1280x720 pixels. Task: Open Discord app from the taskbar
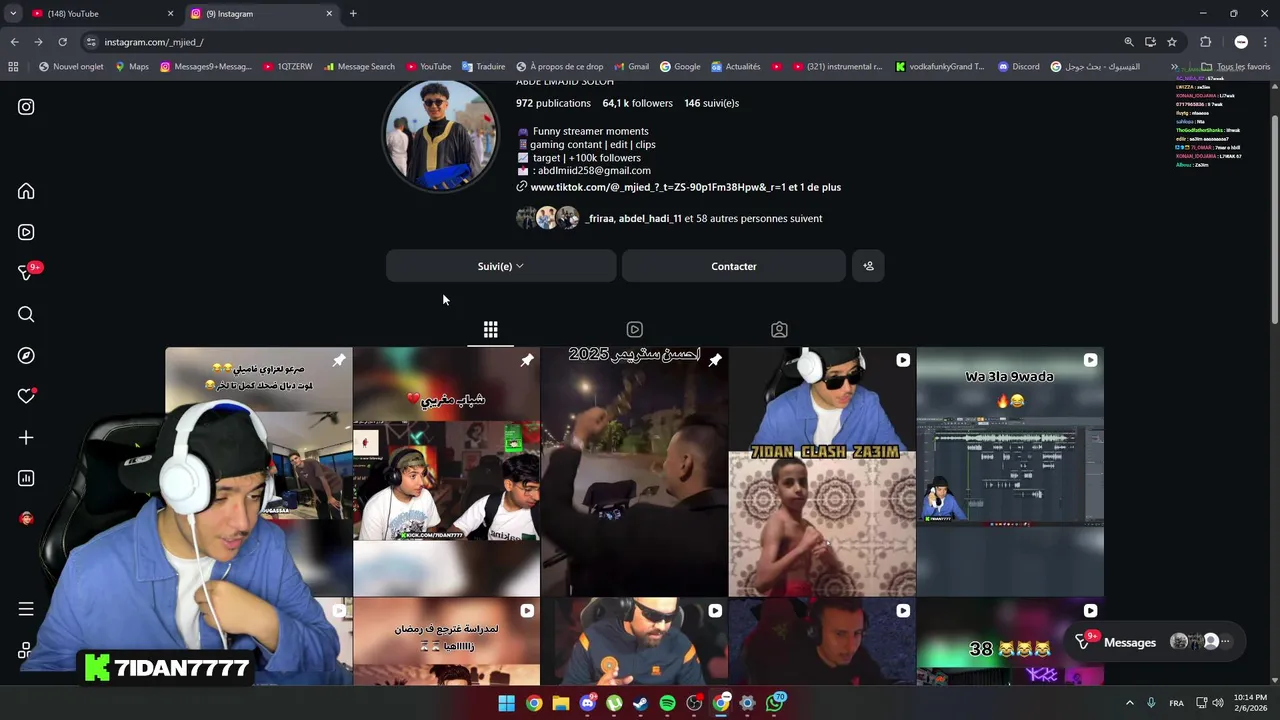[x=587, y=703]
